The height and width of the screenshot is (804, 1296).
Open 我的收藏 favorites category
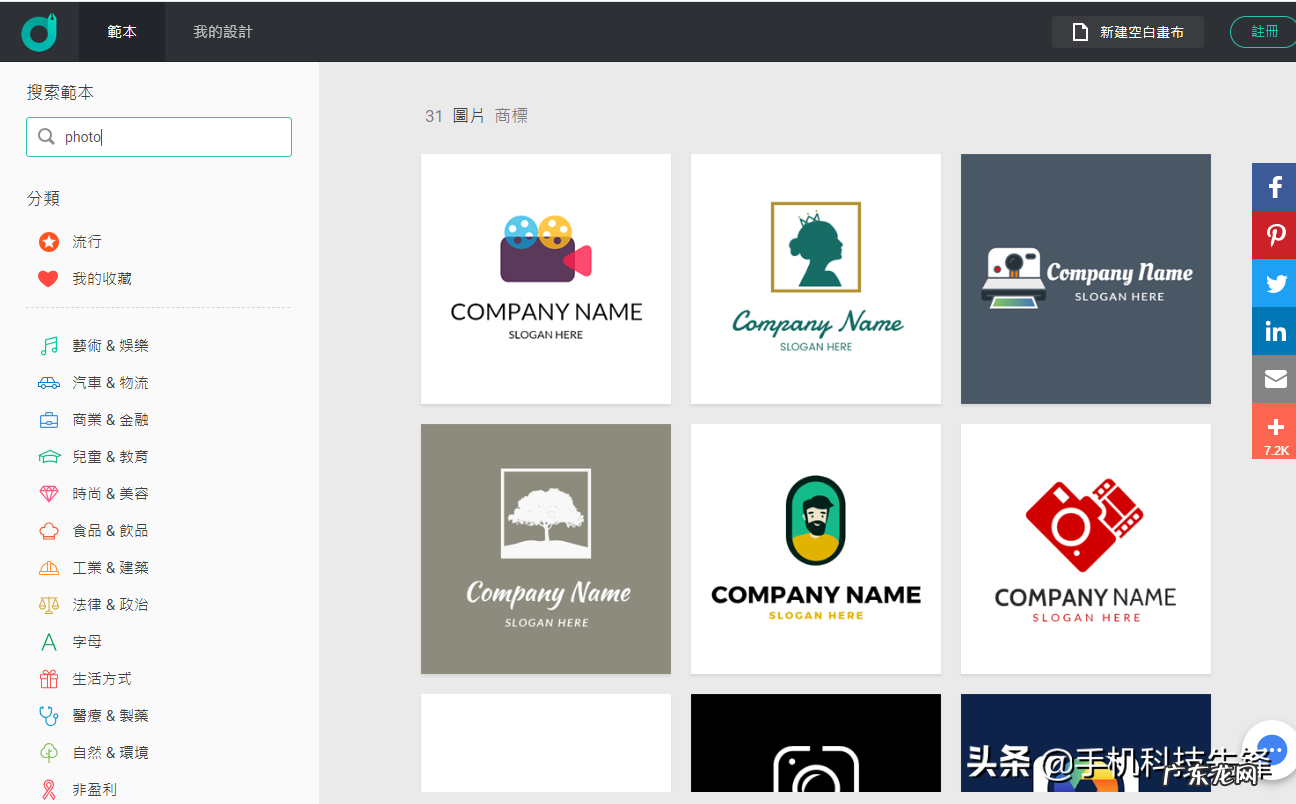coord(101,279)
